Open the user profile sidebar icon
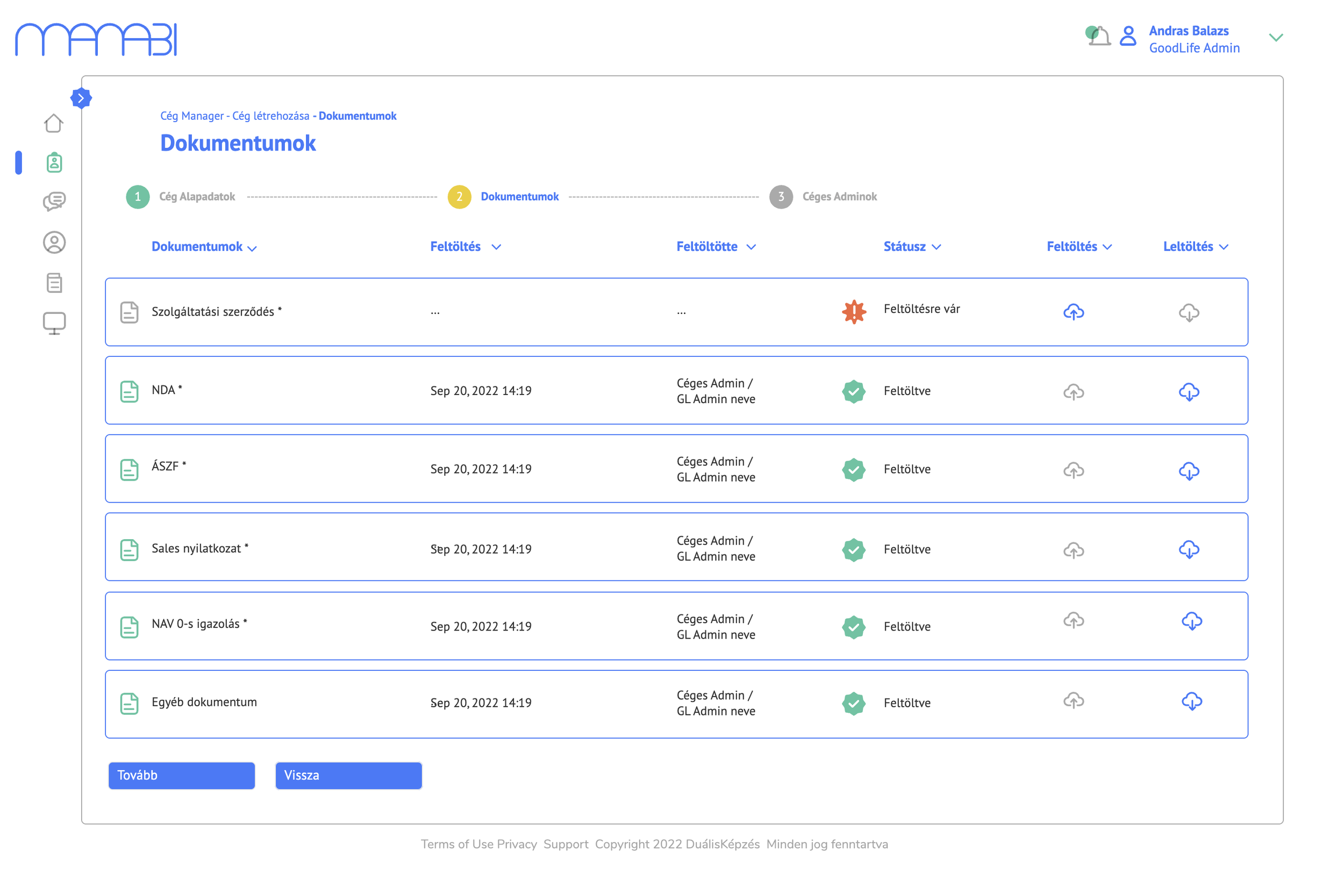This screenshot has height=896, width=1344. (54, 242)
